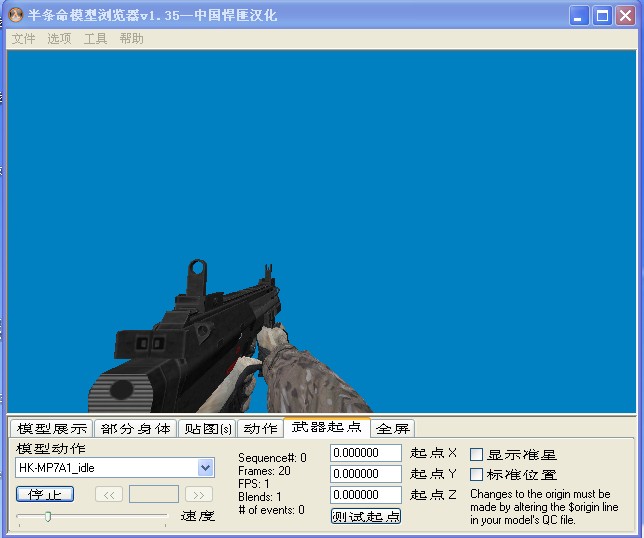The image size is (644, 538).
Task: Click the 'Frames: 20' text
Action: click(264, 471)
